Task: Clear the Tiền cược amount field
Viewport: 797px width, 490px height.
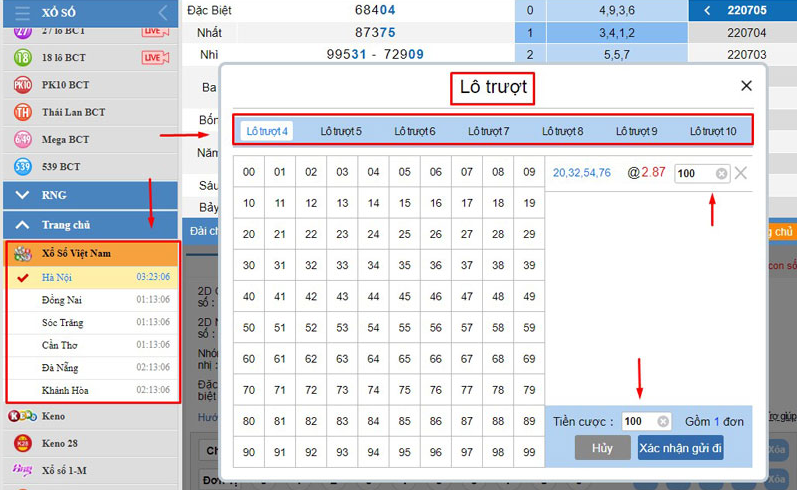Action: 663,422
